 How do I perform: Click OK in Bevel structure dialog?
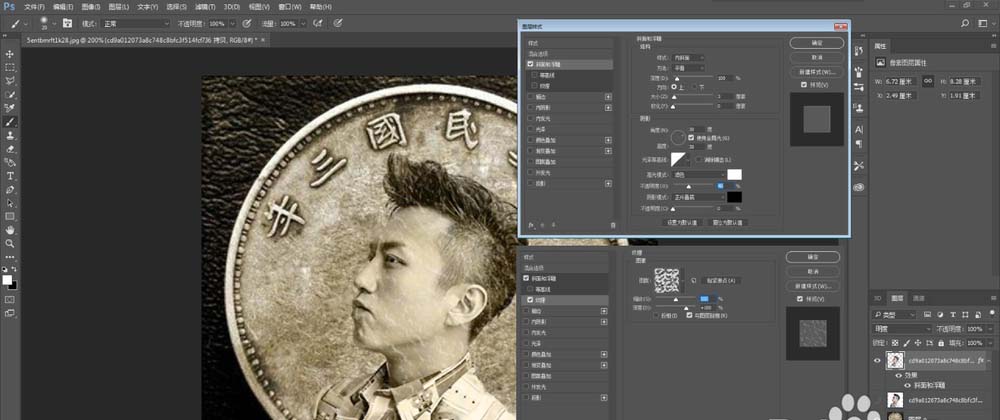[x=816, y=43]
